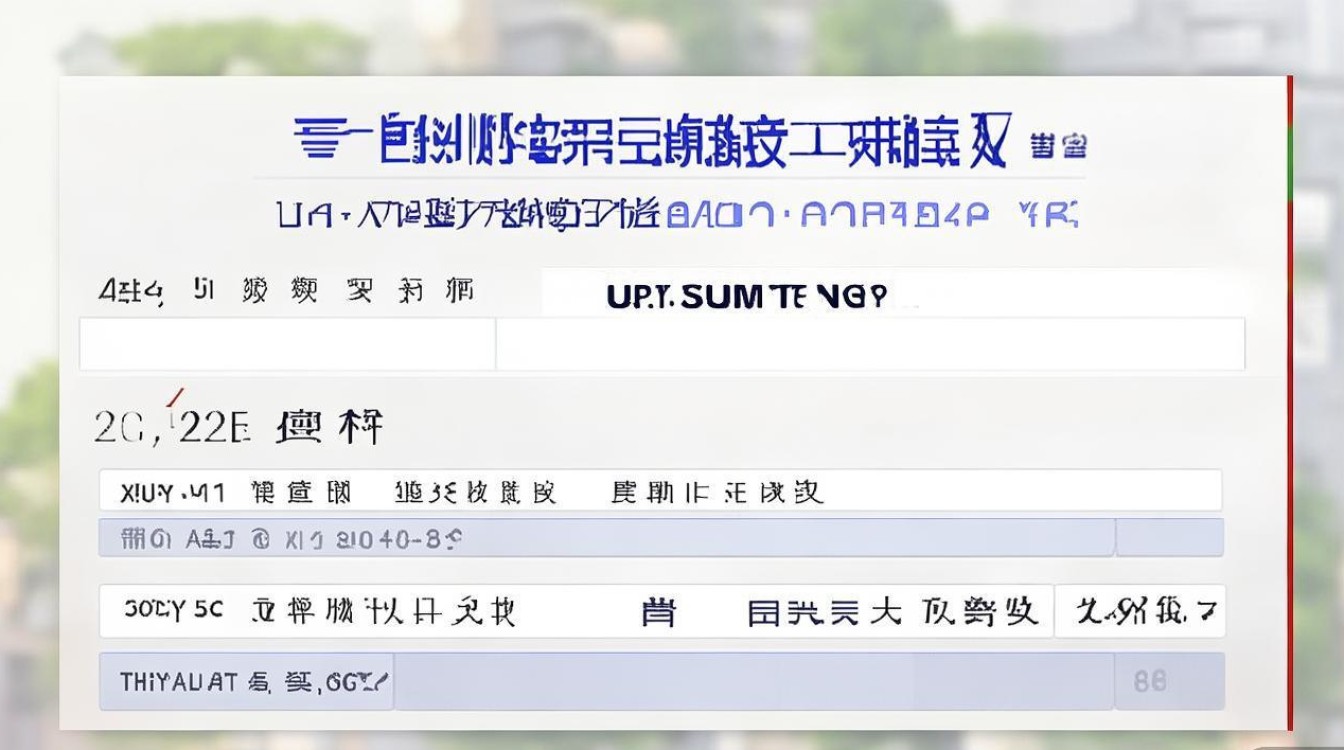Open the UP.Y. SUM TENG? field label
1344x750 pixels.
745,294
